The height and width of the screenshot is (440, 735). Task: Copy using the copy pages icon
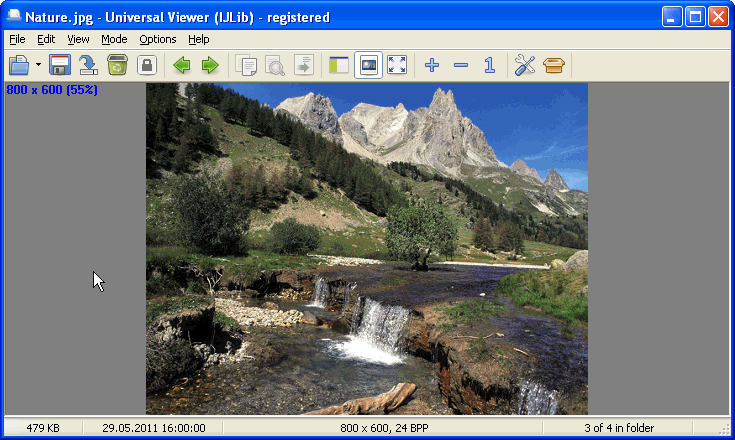(246, 65)
